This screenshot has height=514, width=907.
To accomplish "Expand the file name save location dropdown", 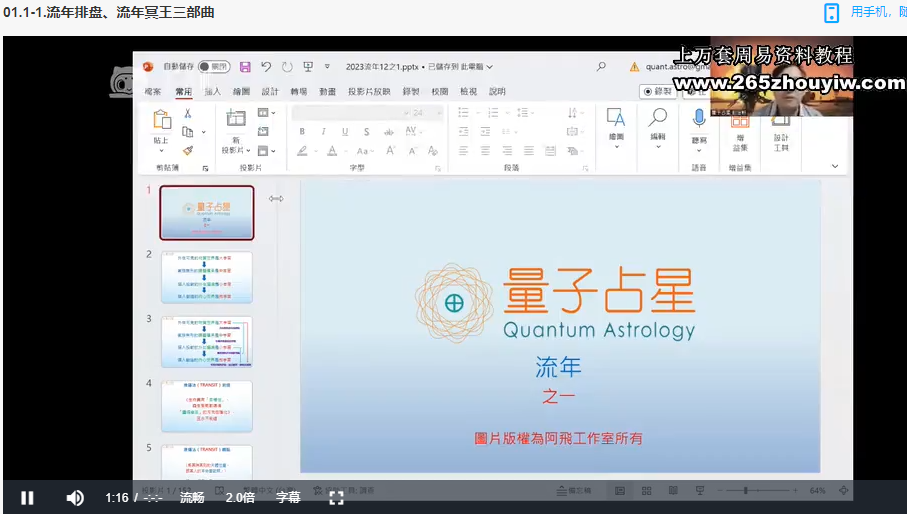I will 489,66.
